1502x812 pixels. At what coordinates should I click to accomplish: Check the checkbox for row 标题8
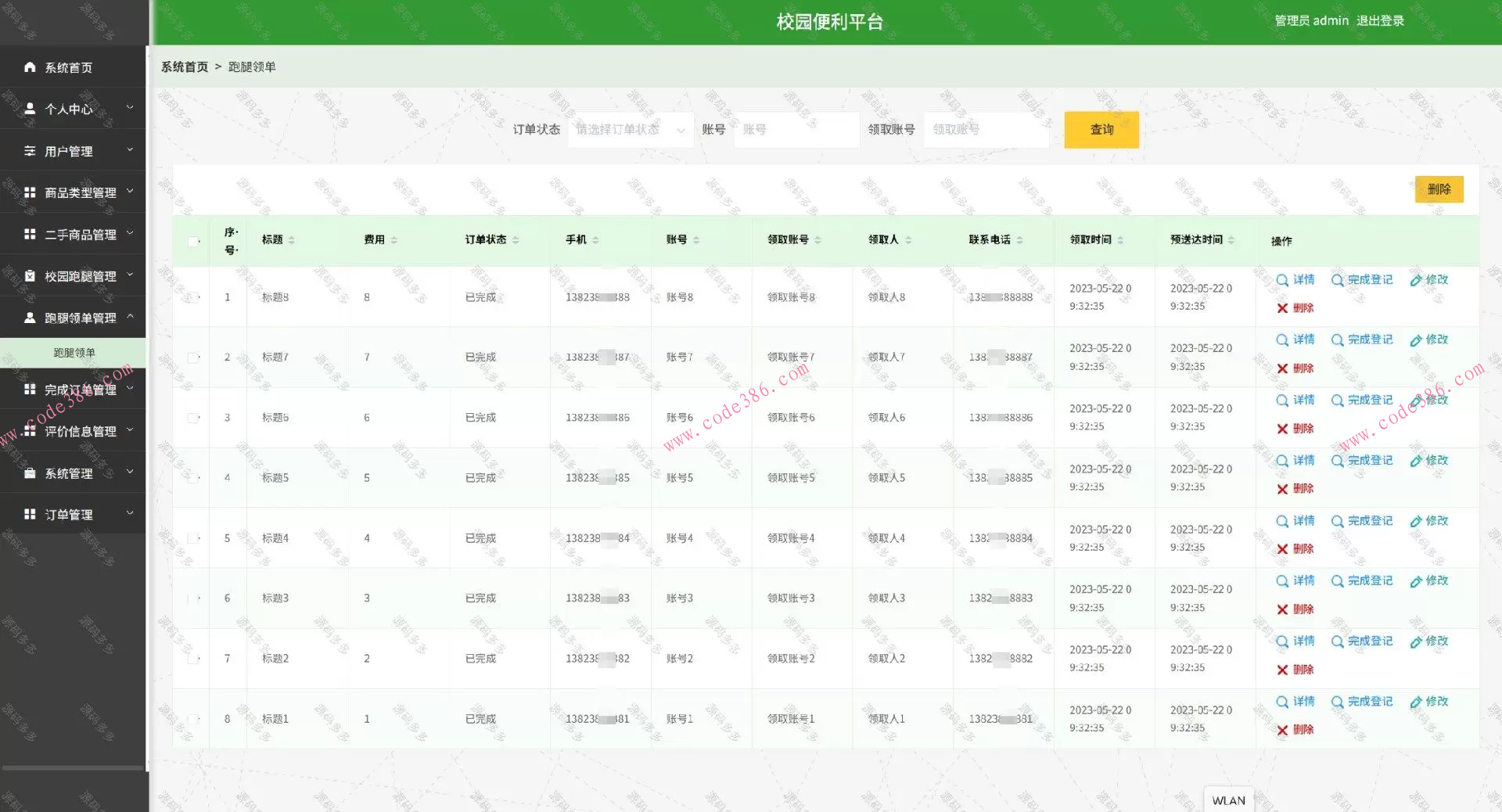coord(193,297)
